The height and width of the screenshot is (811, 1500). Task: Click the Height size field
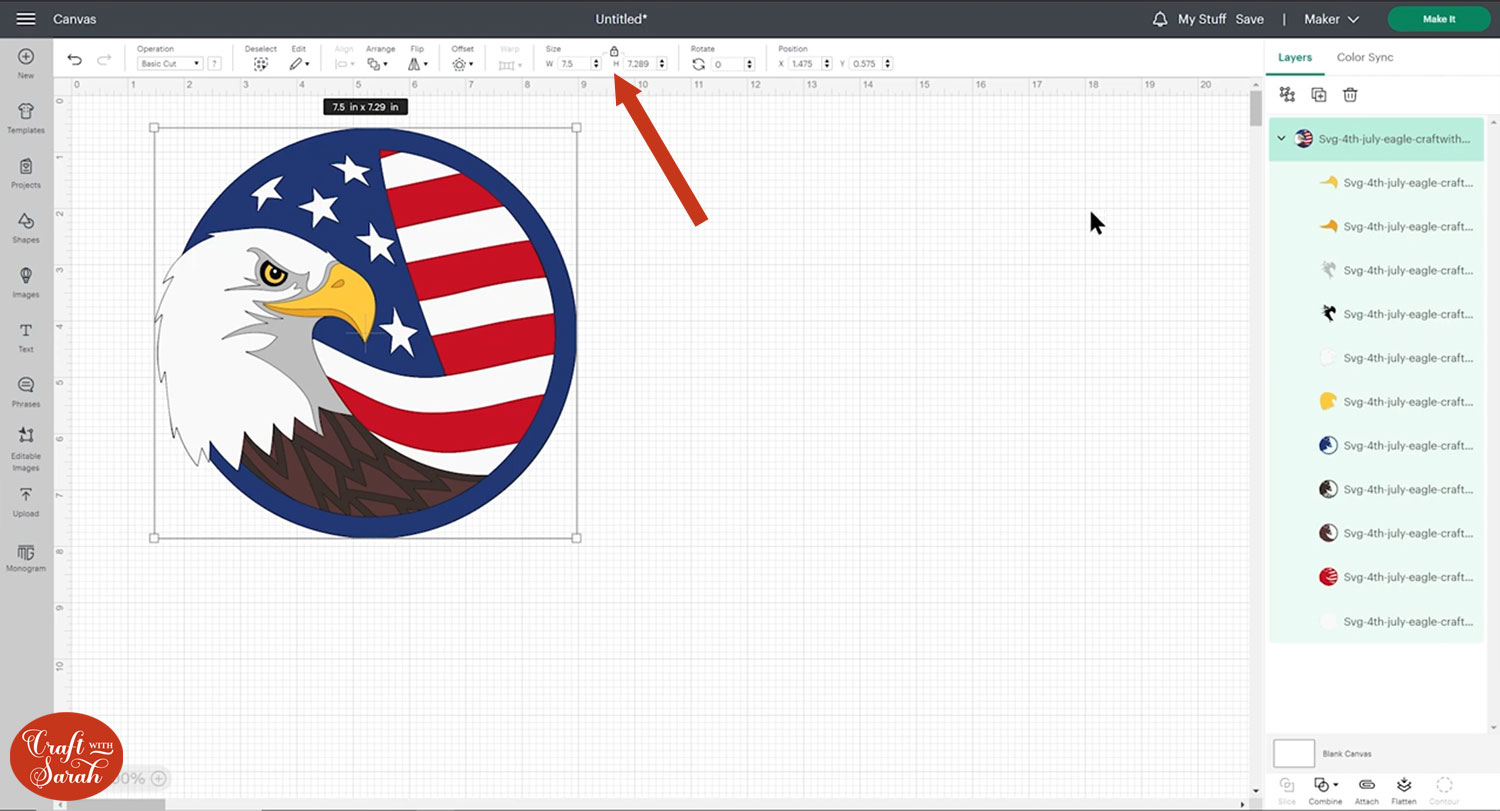[641, 64]
